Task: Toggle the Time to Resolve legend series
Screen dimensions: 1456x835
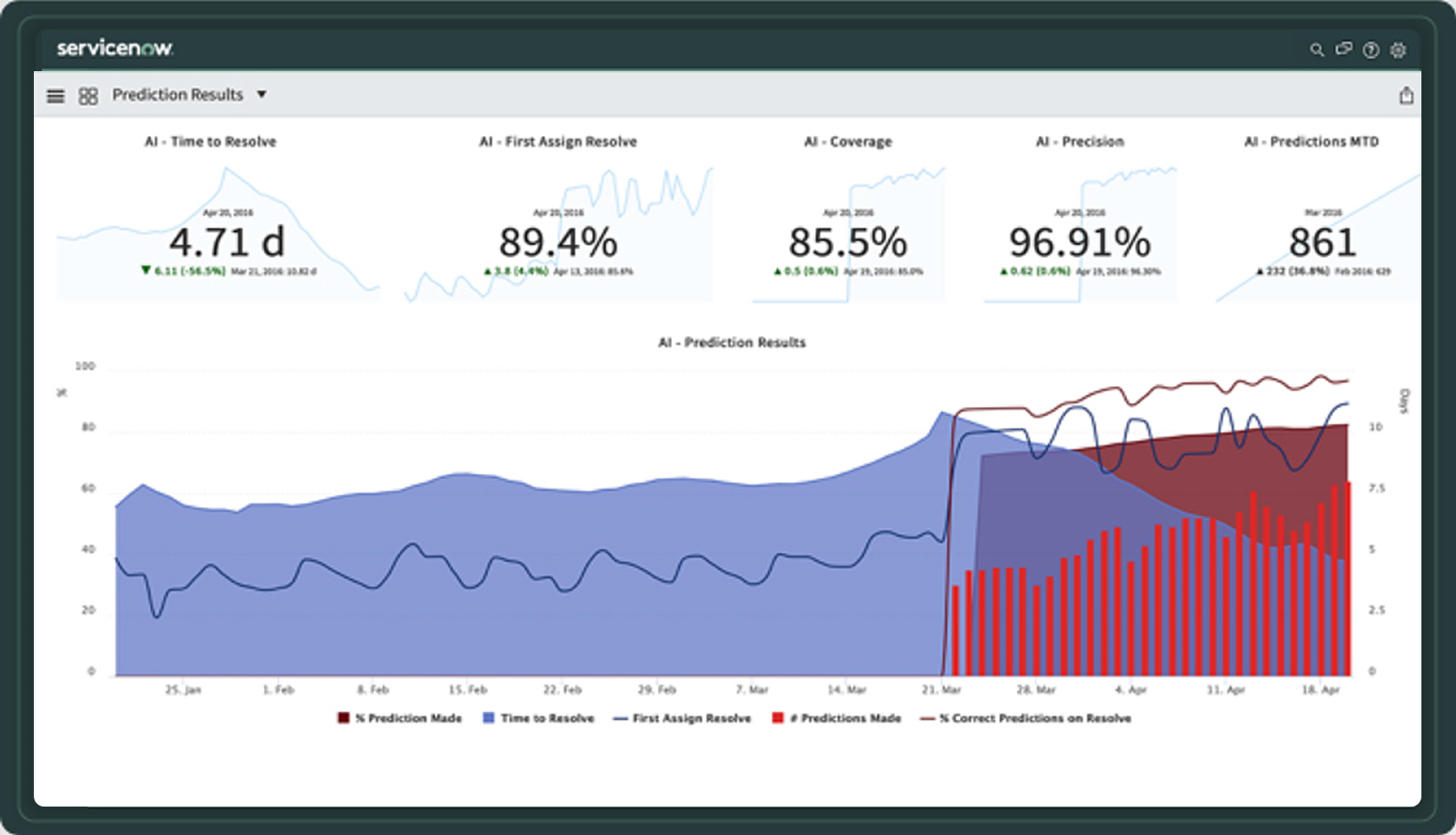Action: click(539, 719)
